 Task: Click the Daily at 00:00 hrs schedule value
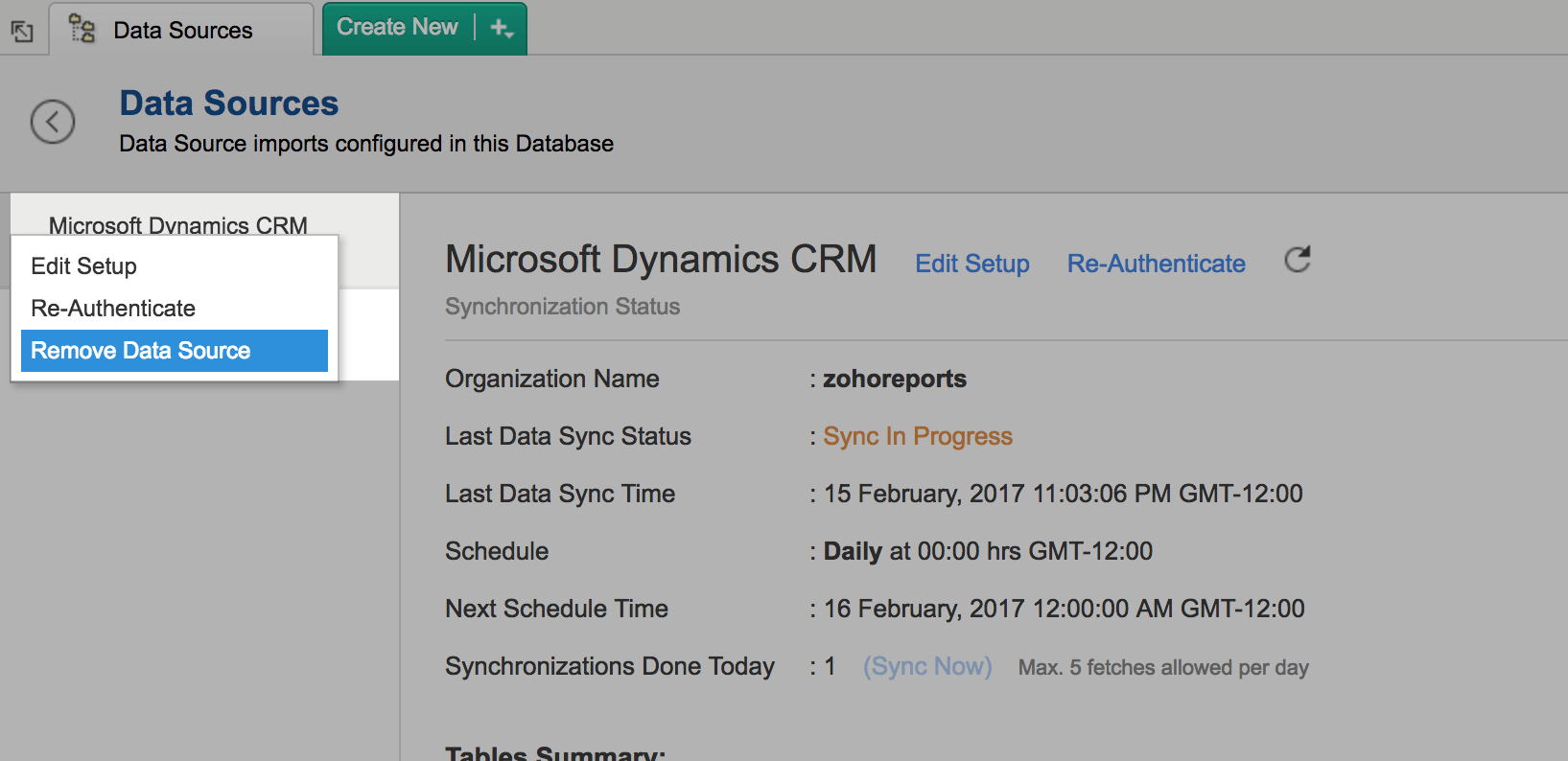pyautogui.click(x=987, y=551)
